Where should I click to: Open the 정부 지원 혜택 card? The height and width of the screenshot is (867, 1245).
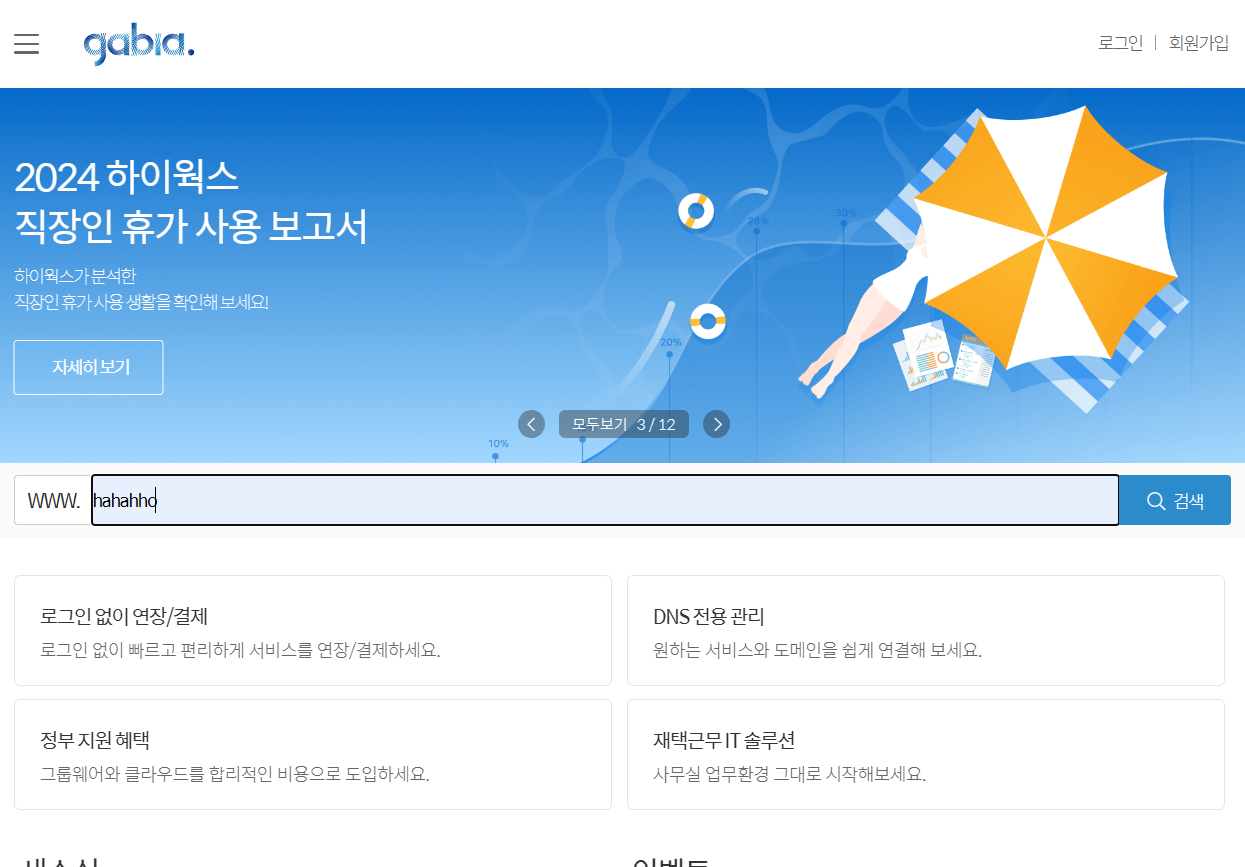click(313, 754)
